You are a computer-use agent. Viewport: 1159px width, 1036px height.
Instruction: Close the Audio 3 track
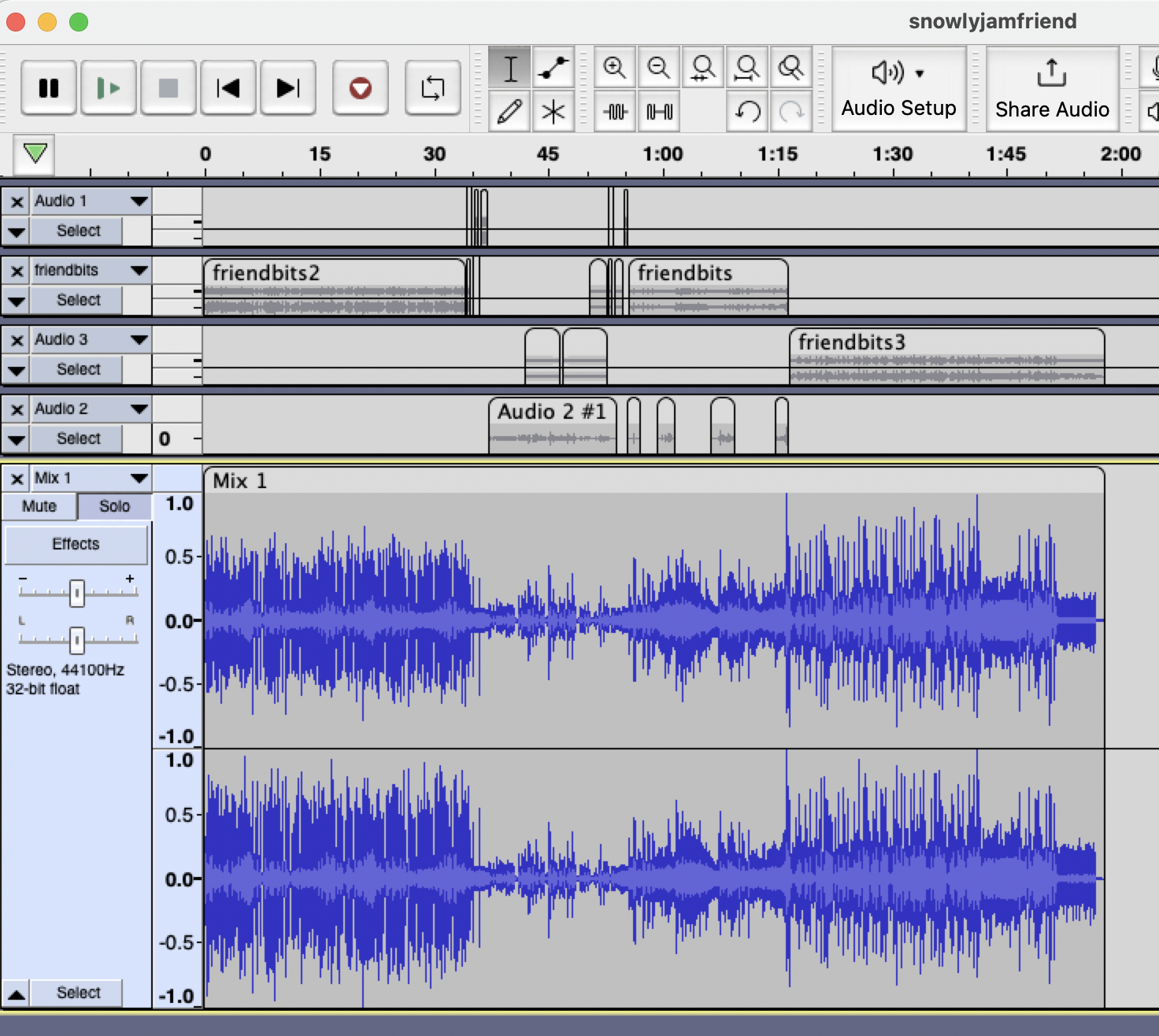(x=17, y=340)
